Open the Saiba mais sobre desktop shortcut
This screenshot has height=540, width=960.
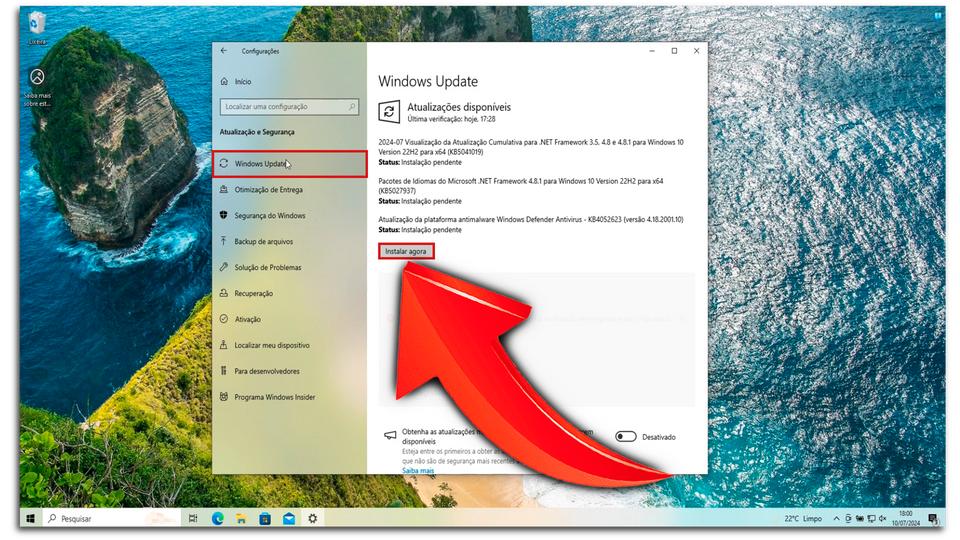pos(37,88)
